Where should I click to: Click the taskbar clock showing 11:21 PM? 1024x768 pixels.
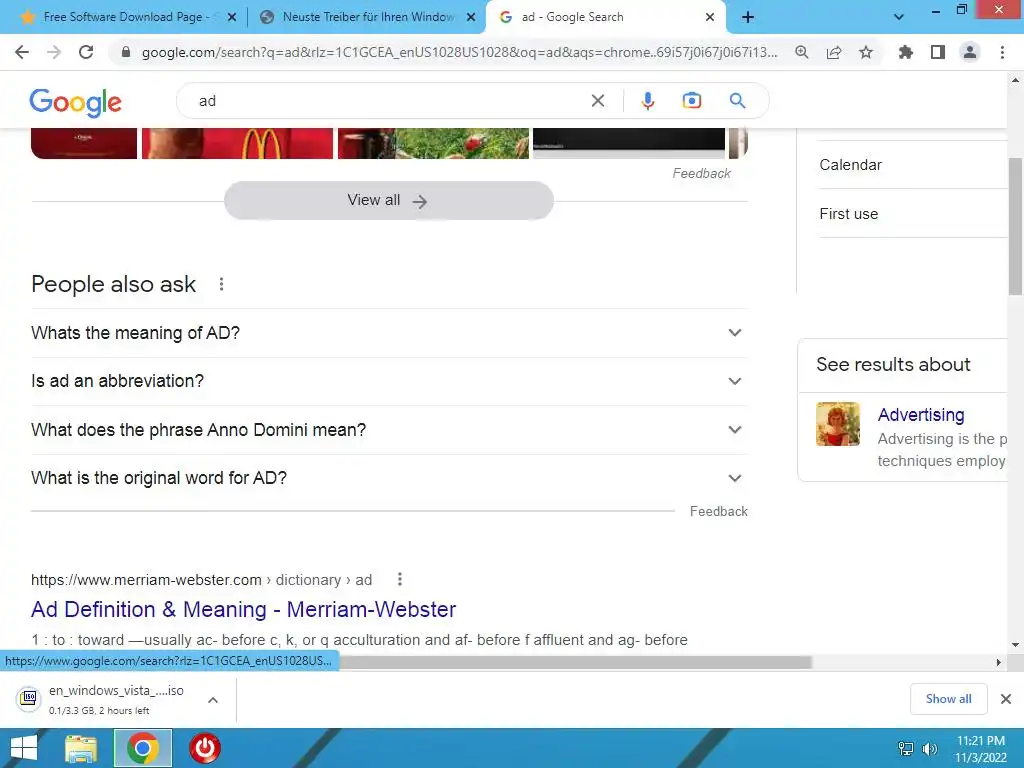click(980, 749)
